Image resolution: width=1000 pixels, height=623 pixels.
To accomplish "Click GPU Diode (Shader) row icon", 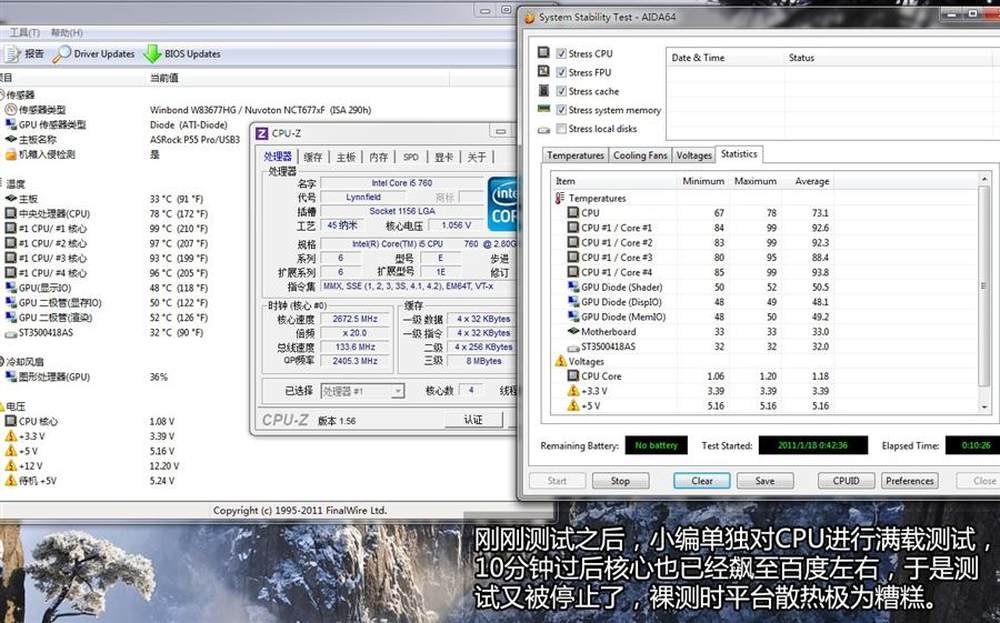I will pos(573,287).
